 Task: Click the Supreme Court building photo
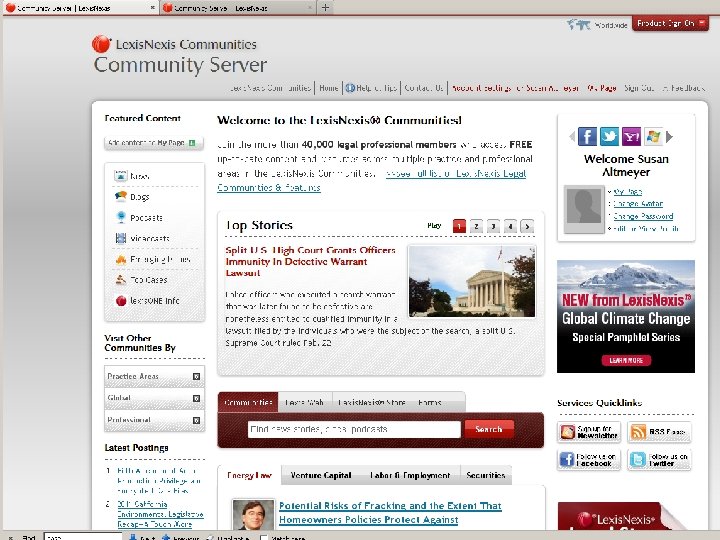tap(472, 281)
